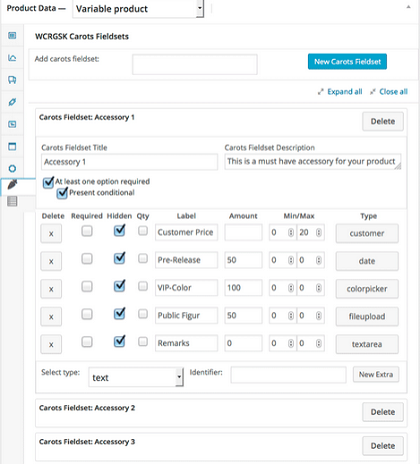This screenshot has width=420, height=464.
Task: Uncheck At least one option required
Action: (x=48, y=182)
